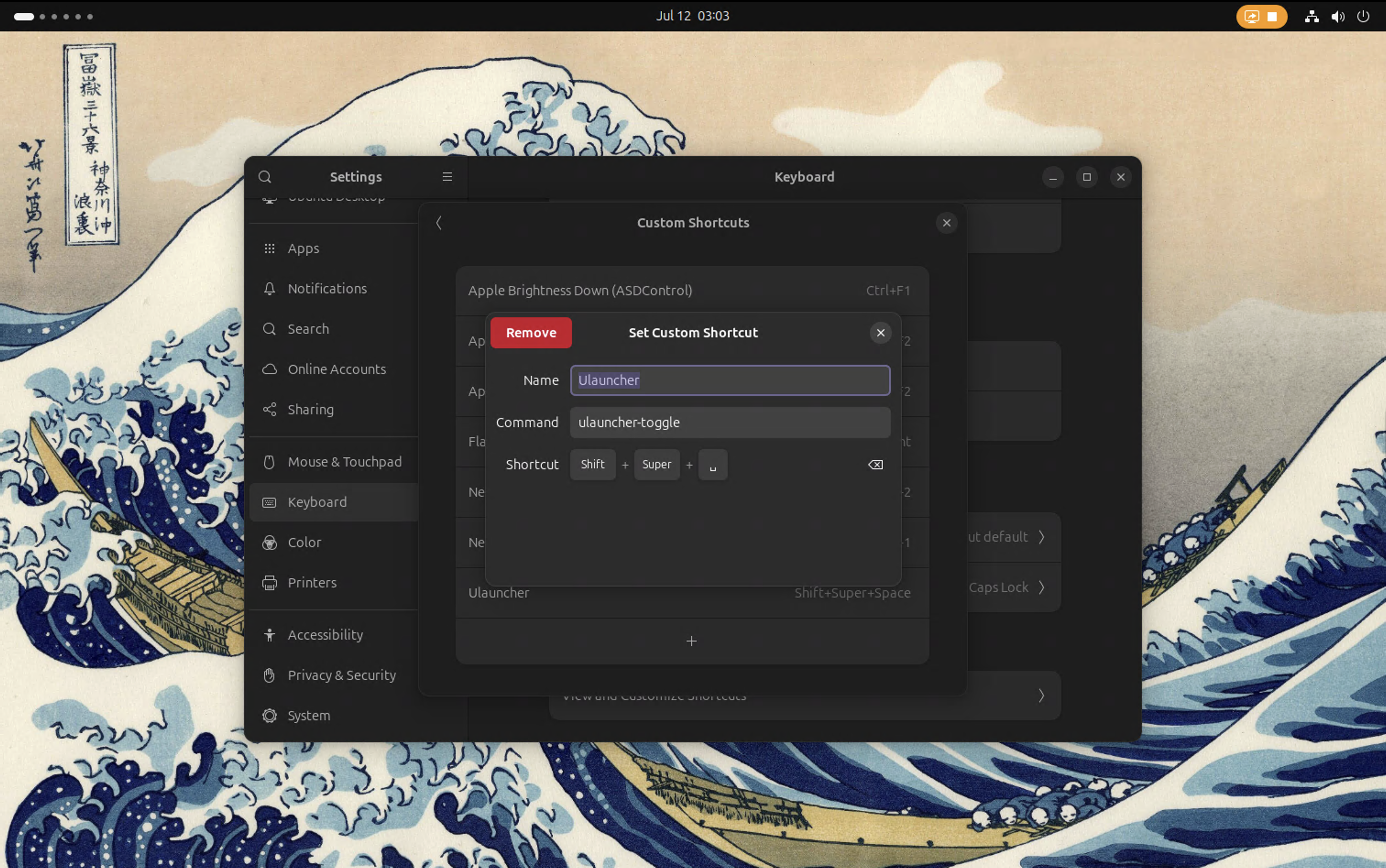This screenshot has height=868, width=1386.
Task: Open Search in Settings sidebar
Action: click(334, 329)
